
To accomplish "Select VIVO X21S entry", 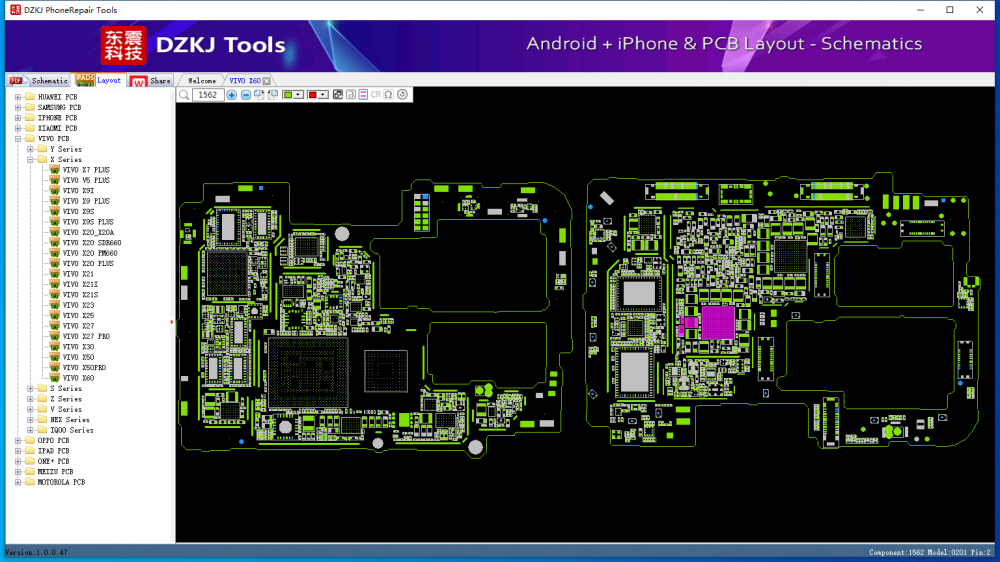I will (80, 295).
